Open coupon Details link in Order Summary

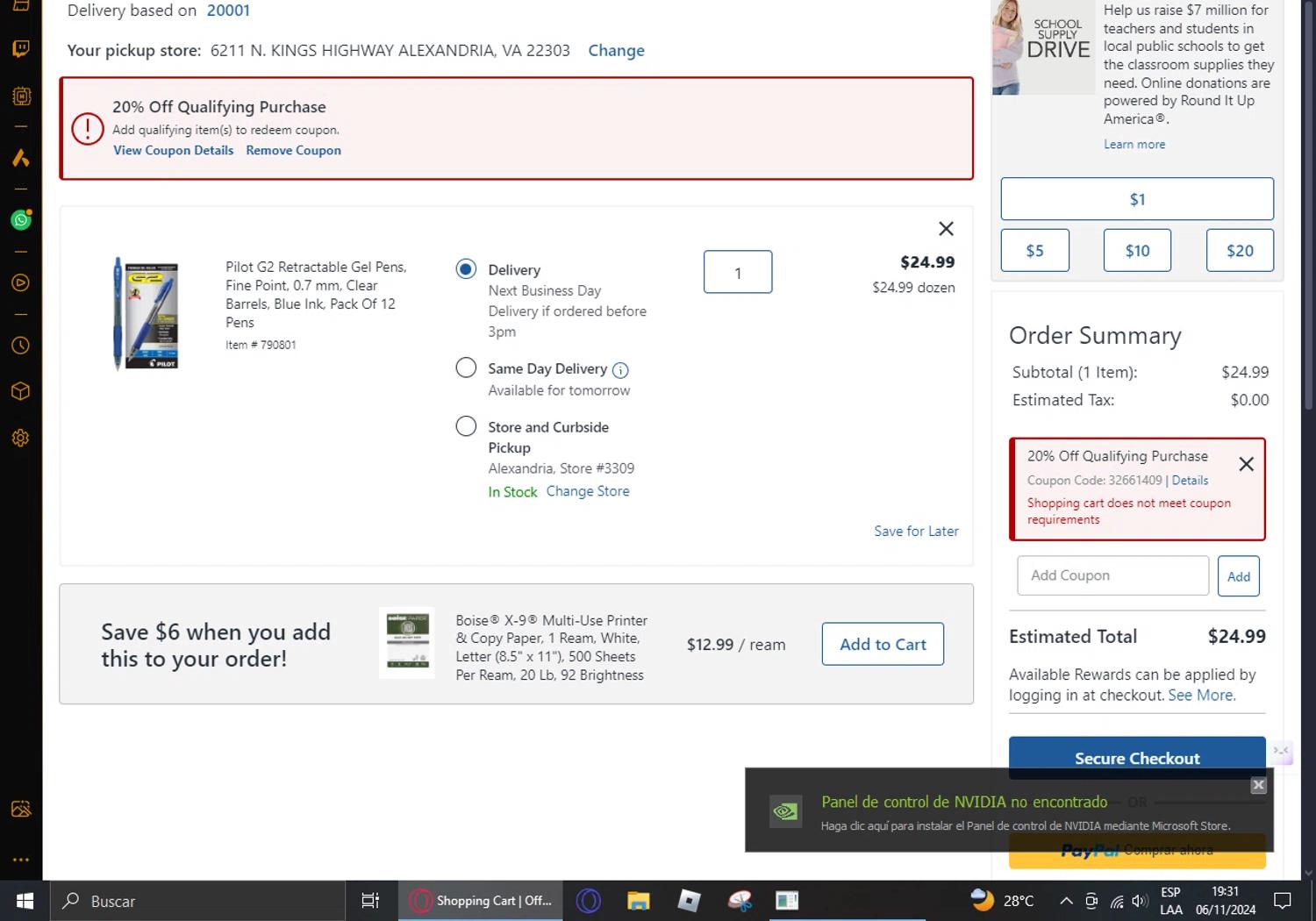coord(1190,480)
